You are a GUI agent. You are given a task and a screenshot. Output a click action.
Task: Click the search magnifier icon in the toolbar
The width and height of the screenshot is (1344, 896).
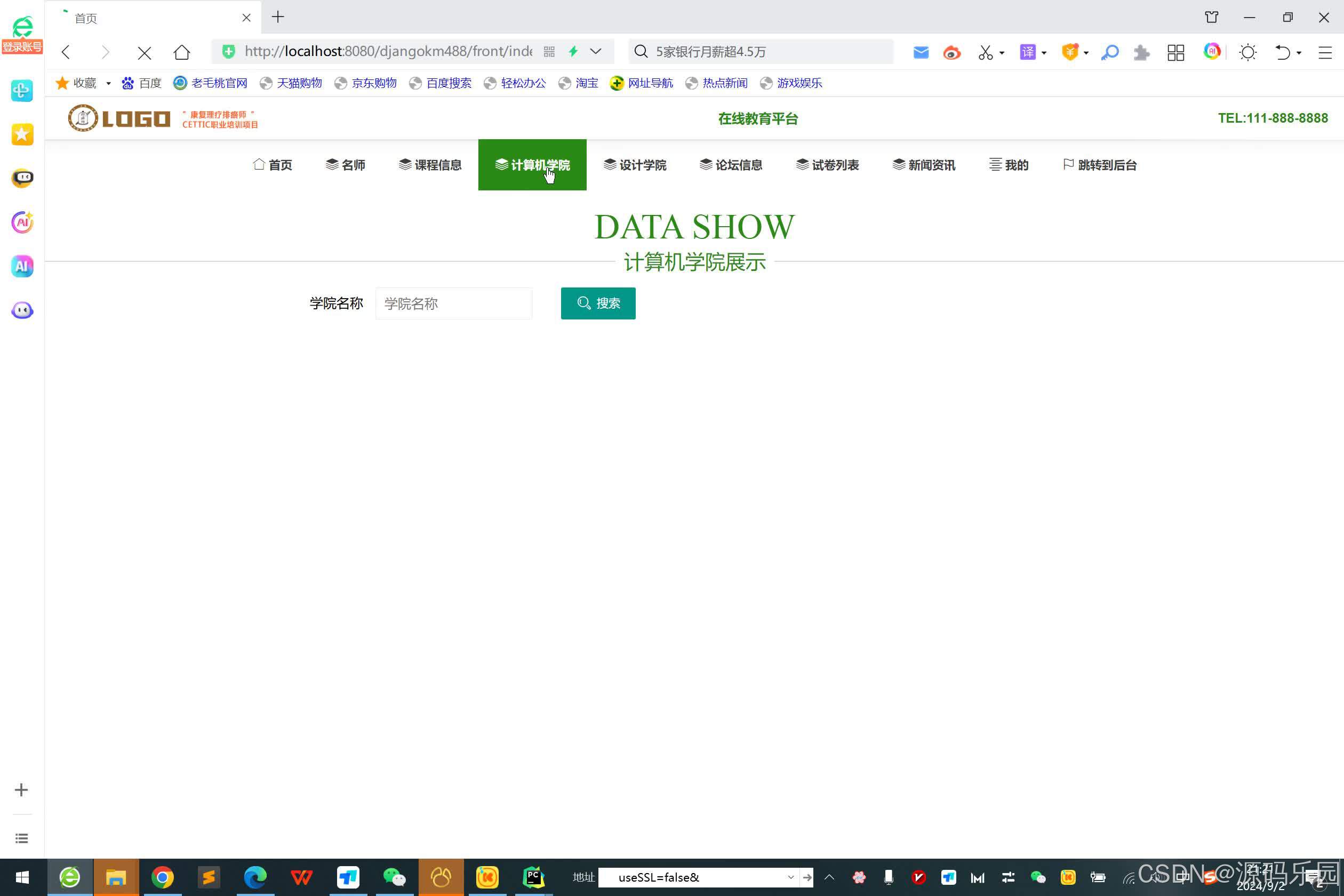tap(1110, 52)
